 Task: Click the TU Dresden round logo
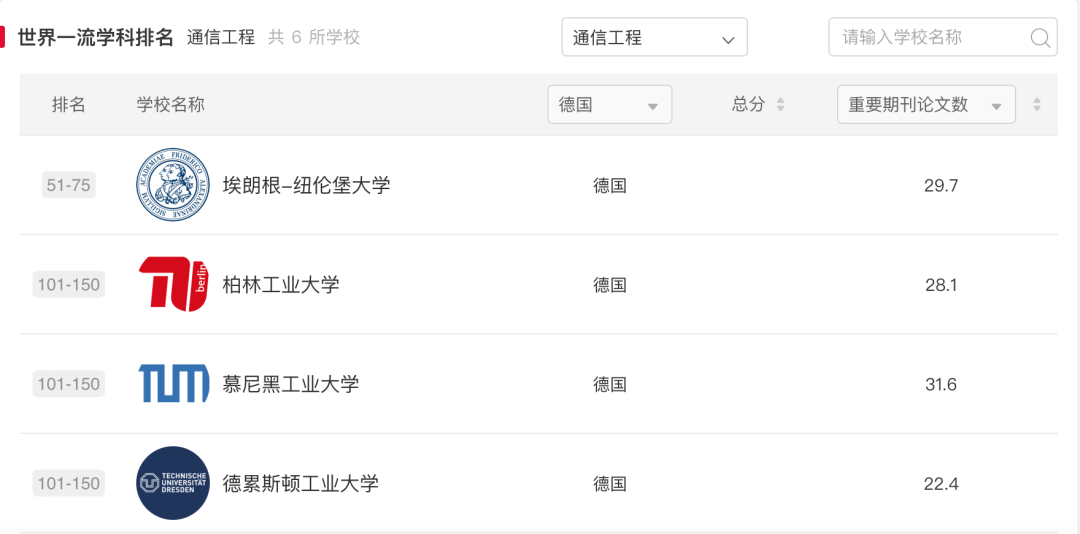pos(173,482)
